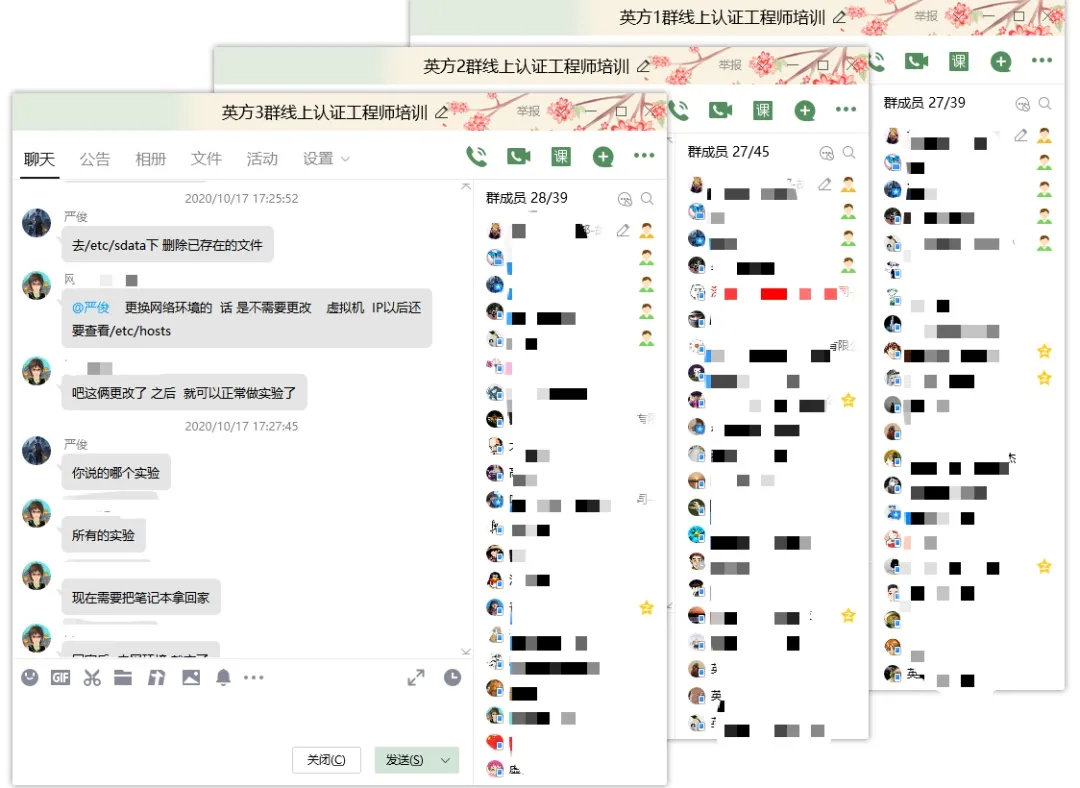Open the 课 classroom icon in 英方3群

point(561,156)
